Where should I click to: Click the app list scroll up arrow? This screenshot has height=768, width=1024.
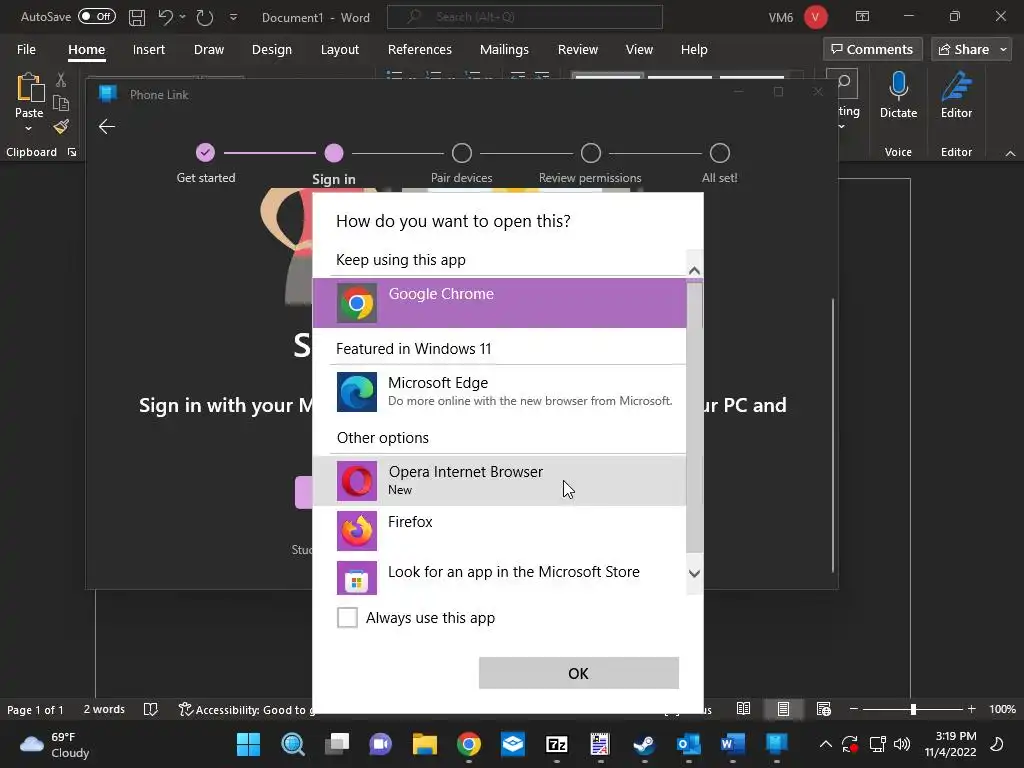[694, 270]
